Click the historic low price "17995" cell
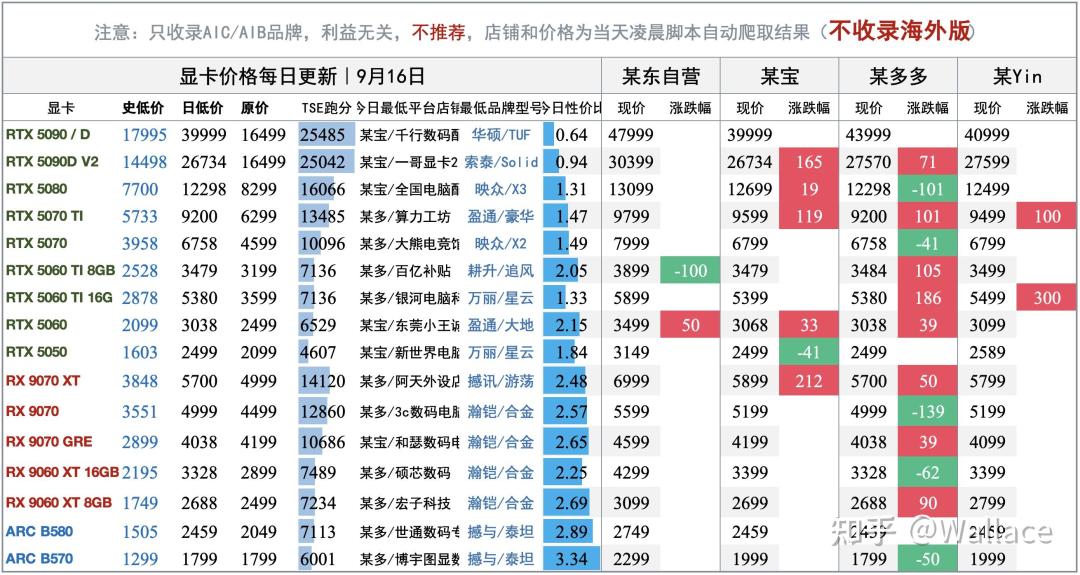 [145, 135]
